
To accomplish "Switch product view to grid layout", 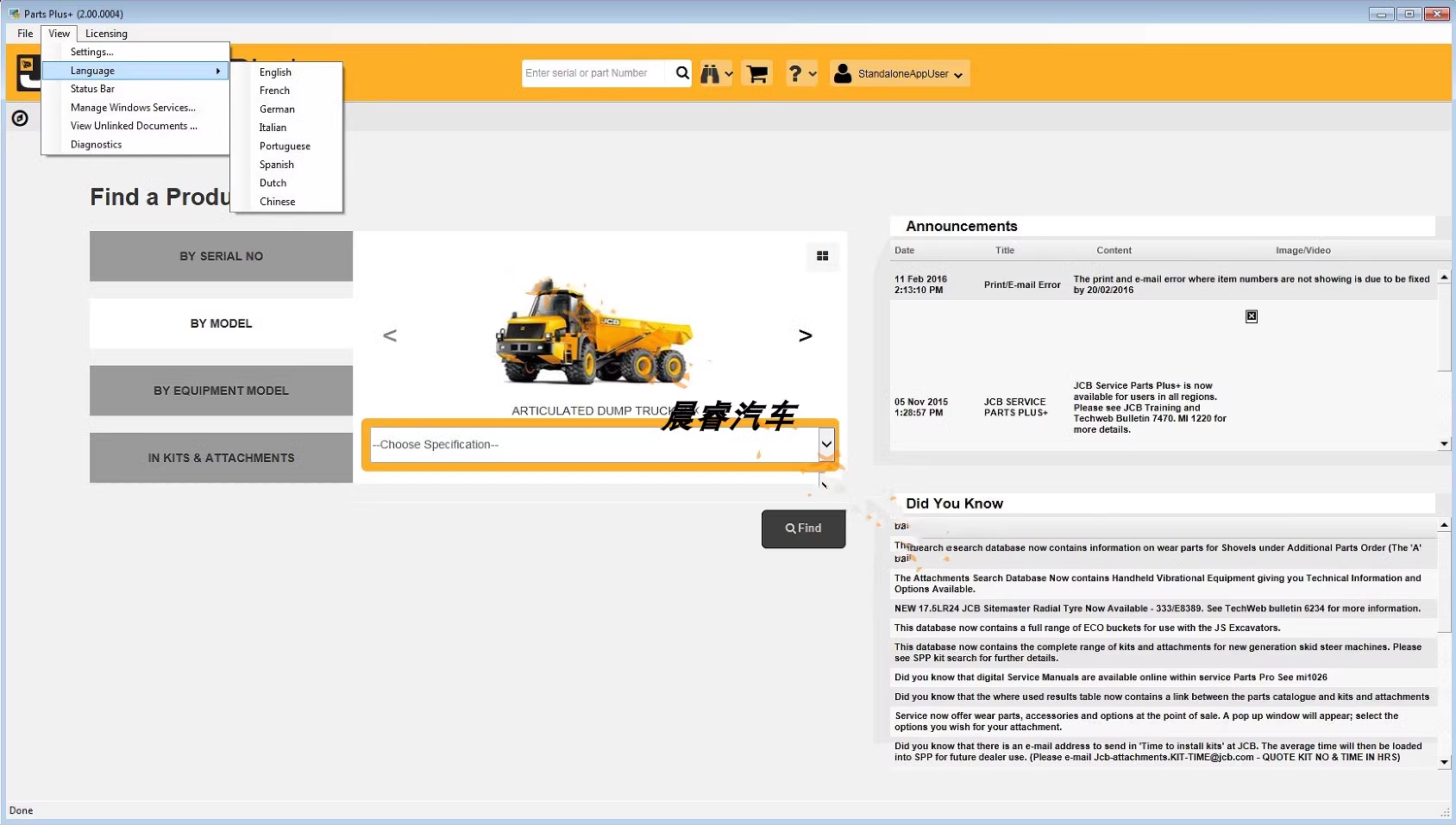I will click(822, 256).
